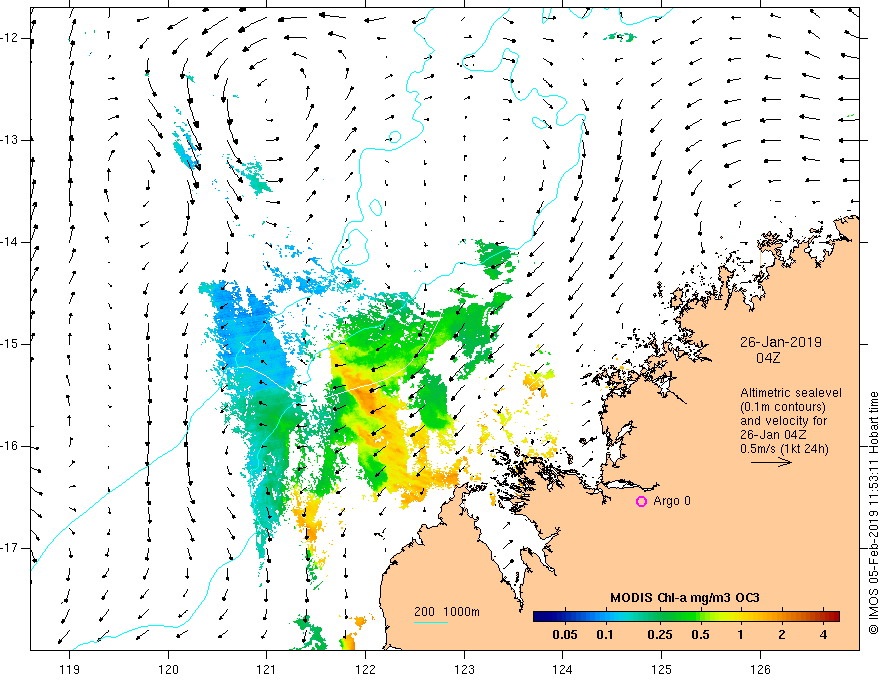
Task: Click the magenta Argo 0 circle marker
Action: [641, 501]
